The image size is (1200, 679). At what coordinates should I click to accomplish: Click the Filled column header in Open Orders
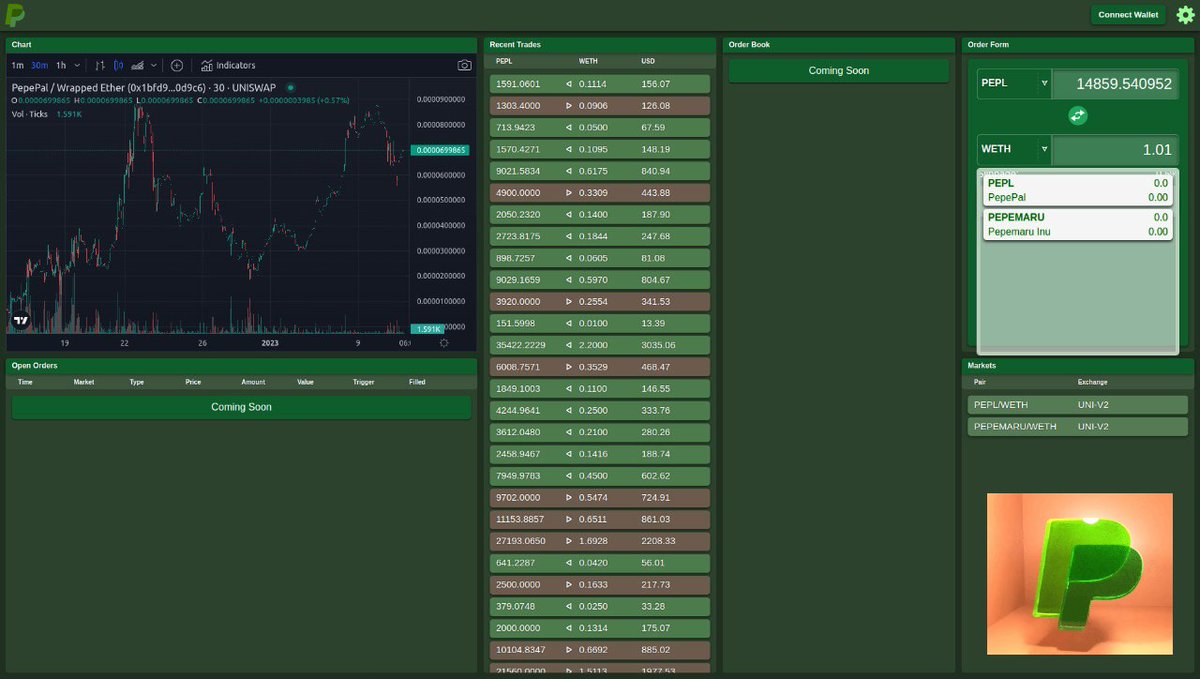tap(417, 382)
